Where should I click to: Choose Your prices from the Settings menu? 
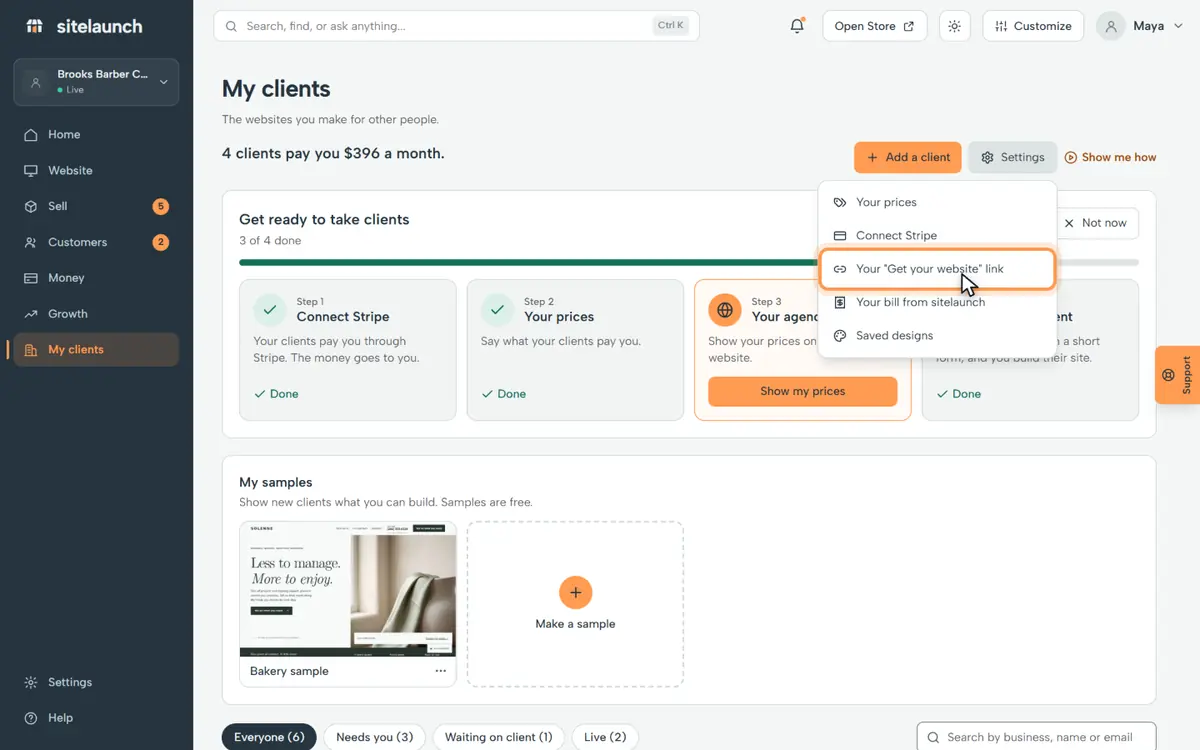click(937, 202)
